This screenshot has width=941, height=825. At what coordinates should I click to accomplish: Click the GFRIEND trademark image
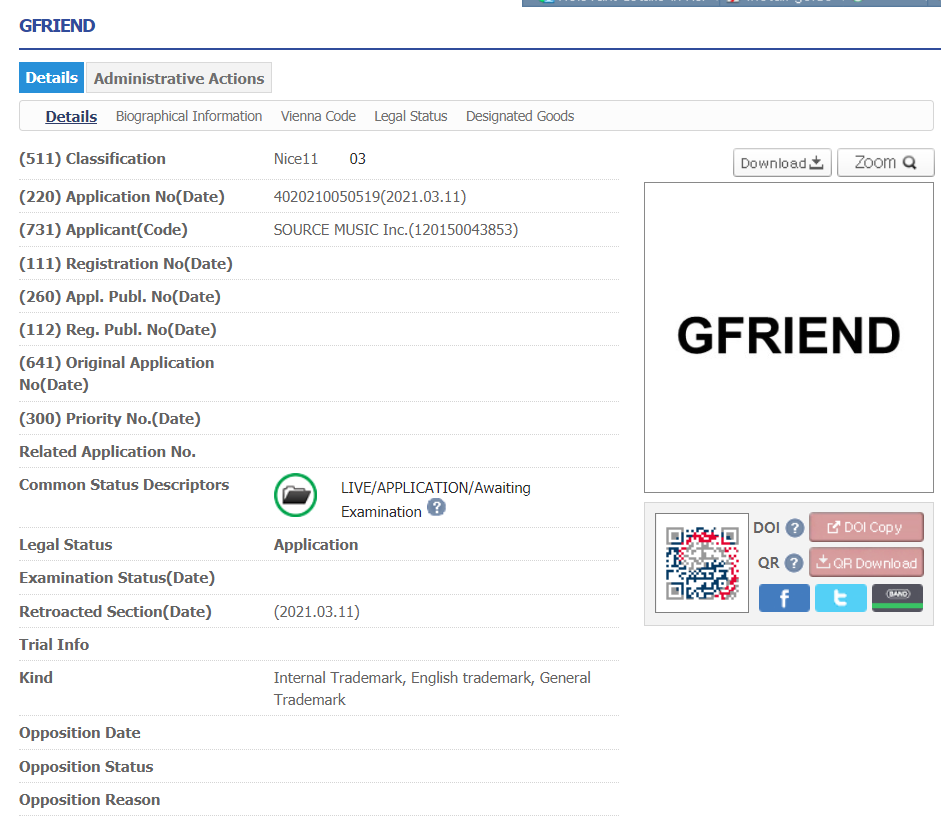789,337
